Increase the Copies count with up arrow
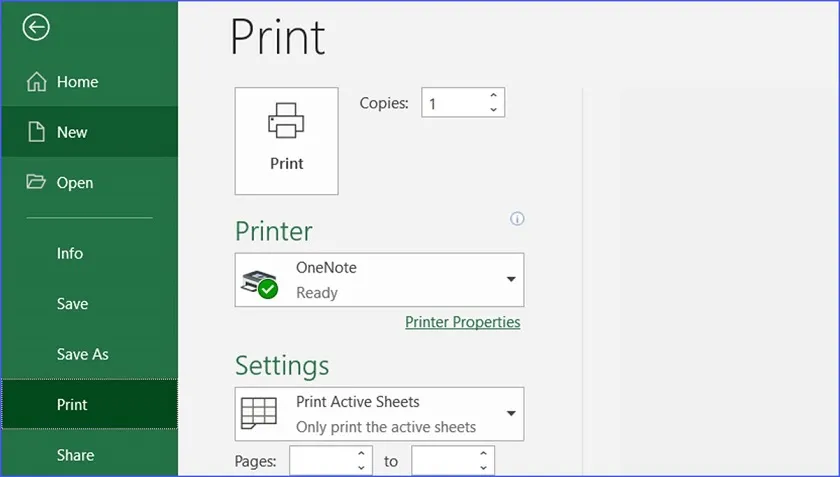Image resolution: width=840 pixels, height=477 pixels. coord(493,96)
